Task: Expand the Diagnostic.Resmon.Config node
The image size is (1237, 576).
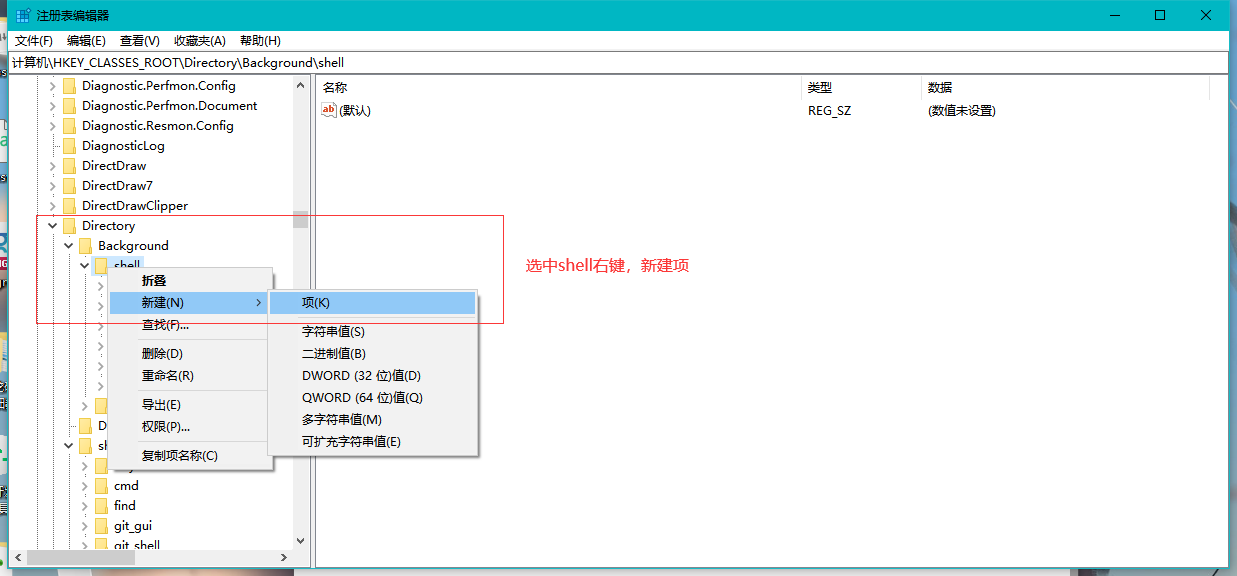Action: tap(53, 126)
